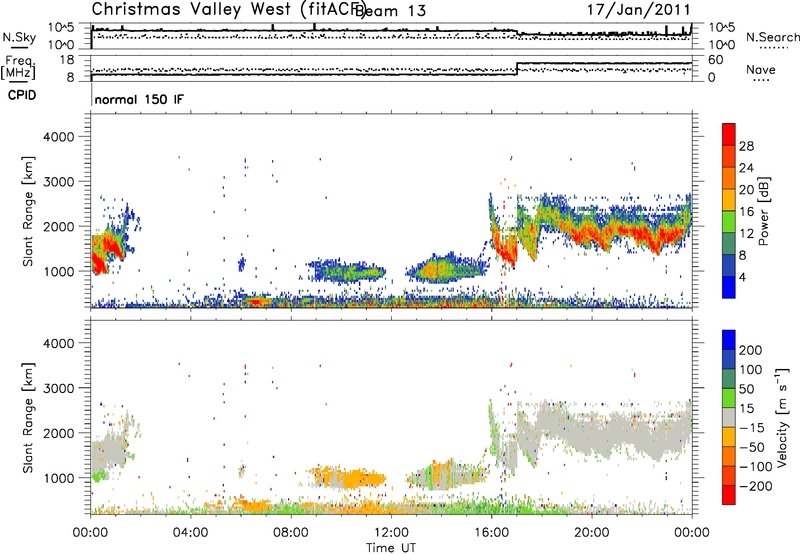Click the '08:00' time tick label
The width and height of the screenshot is (800, 554).
point(290,533)
